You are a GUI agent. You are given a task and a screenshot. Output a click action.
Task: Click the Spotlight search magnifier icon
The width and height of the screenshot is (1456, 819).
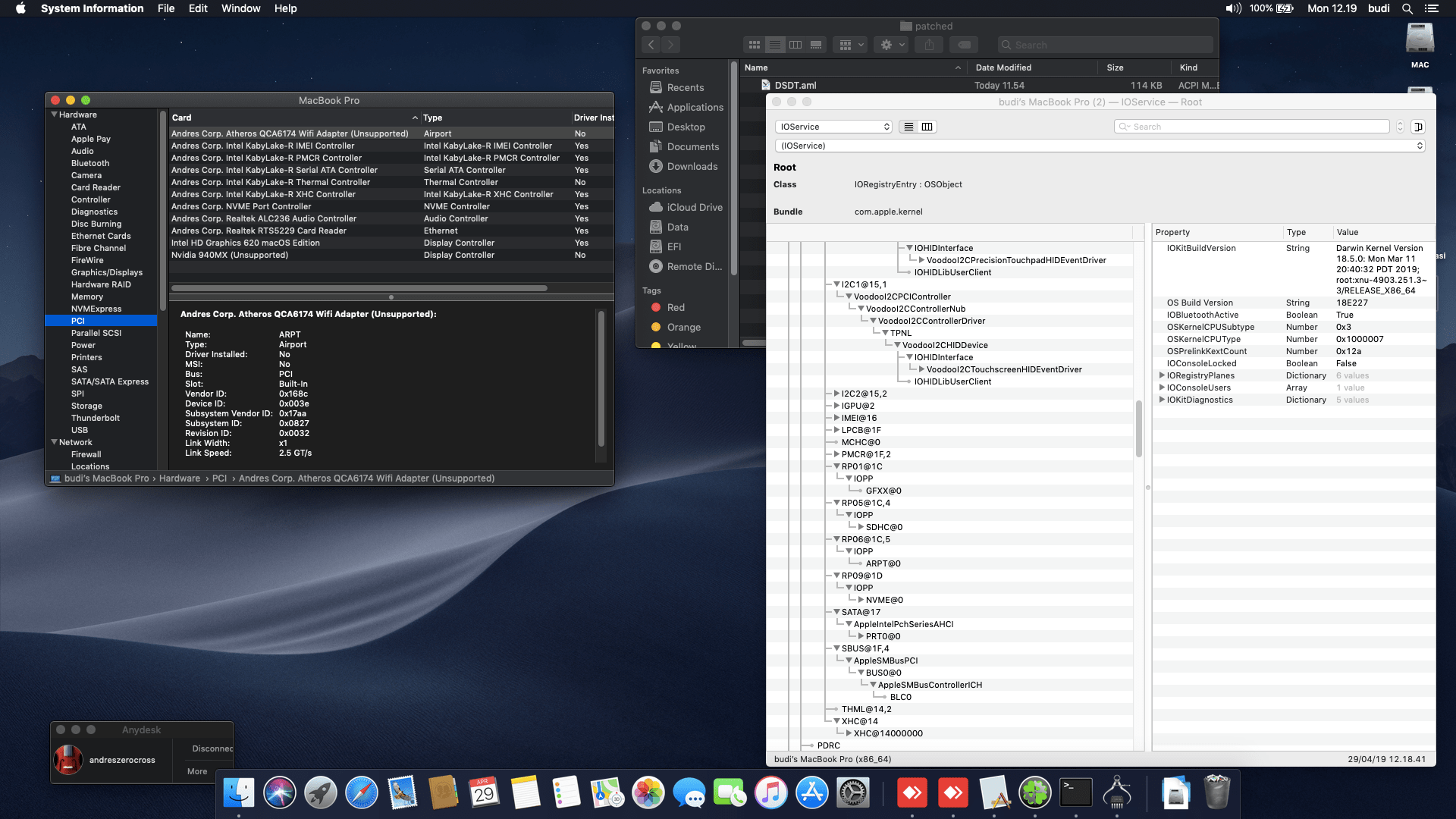(1407, 8)
